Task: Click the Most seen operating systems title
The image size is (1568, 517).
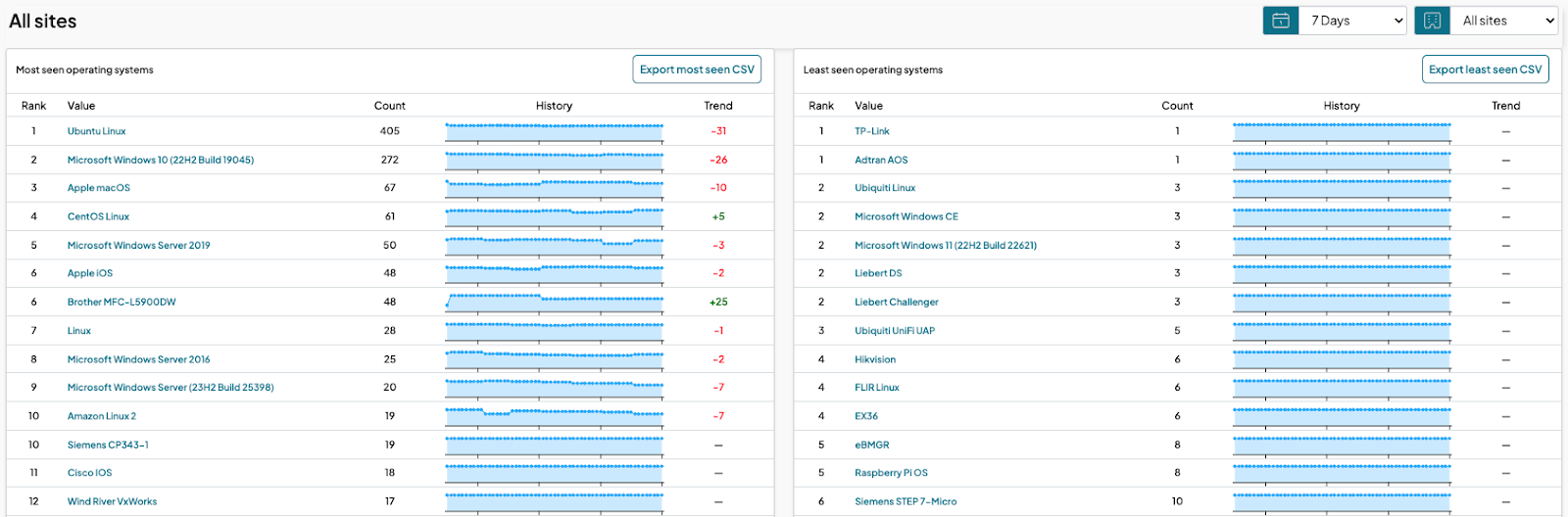Action: 84,70
